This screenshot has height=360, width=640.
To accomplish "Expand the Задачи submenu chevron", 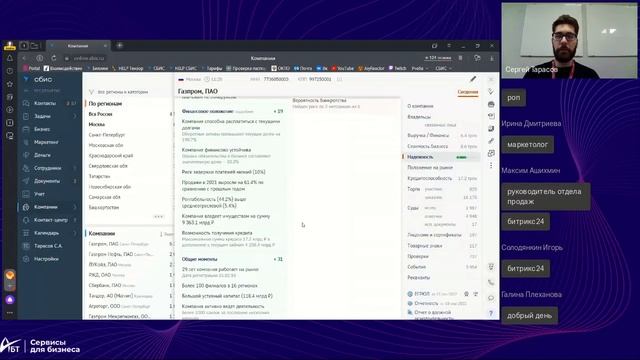I will [x=75, y=116].
